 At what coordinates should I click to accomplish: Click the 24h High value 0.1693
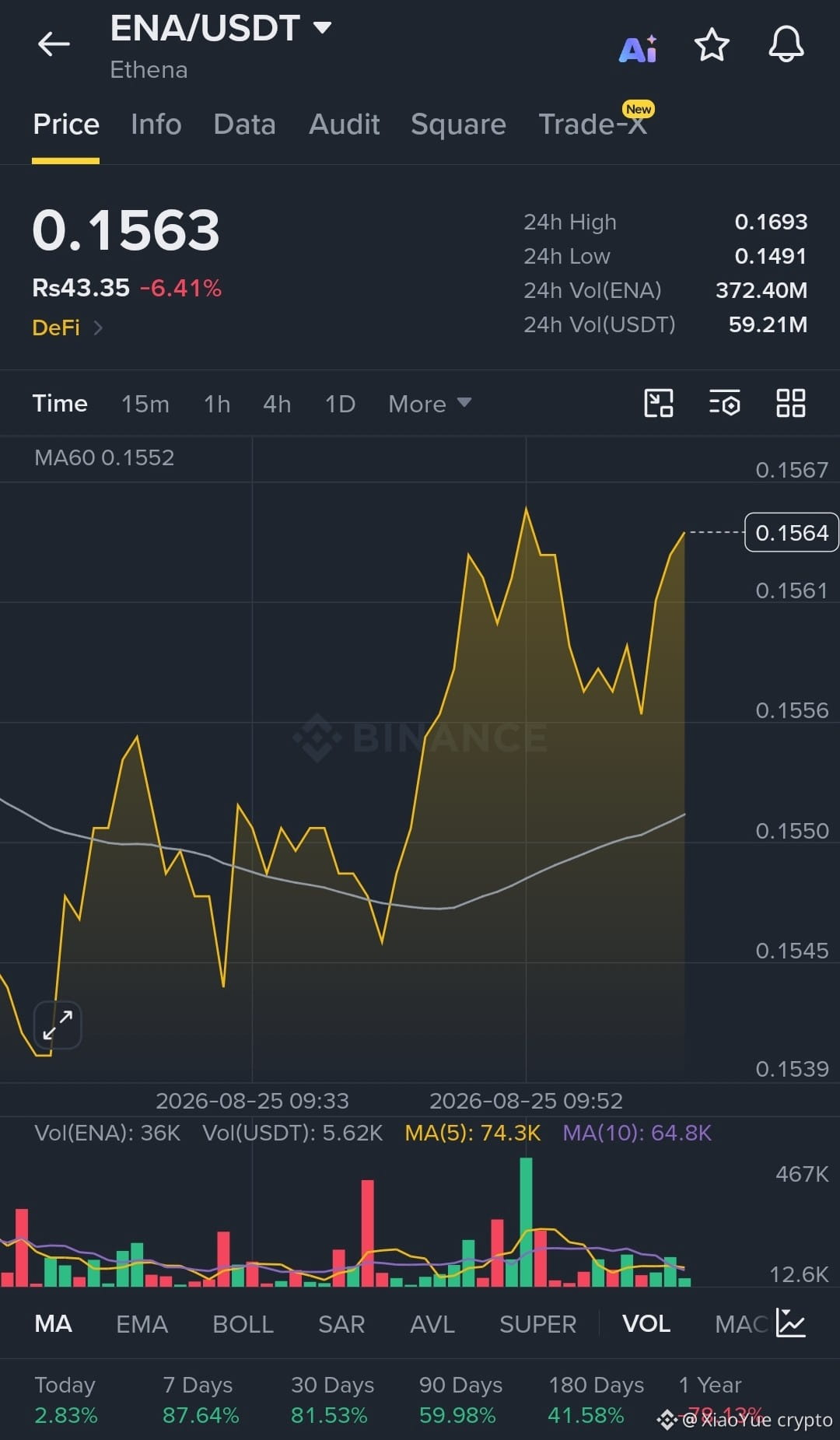coord(771,222)
